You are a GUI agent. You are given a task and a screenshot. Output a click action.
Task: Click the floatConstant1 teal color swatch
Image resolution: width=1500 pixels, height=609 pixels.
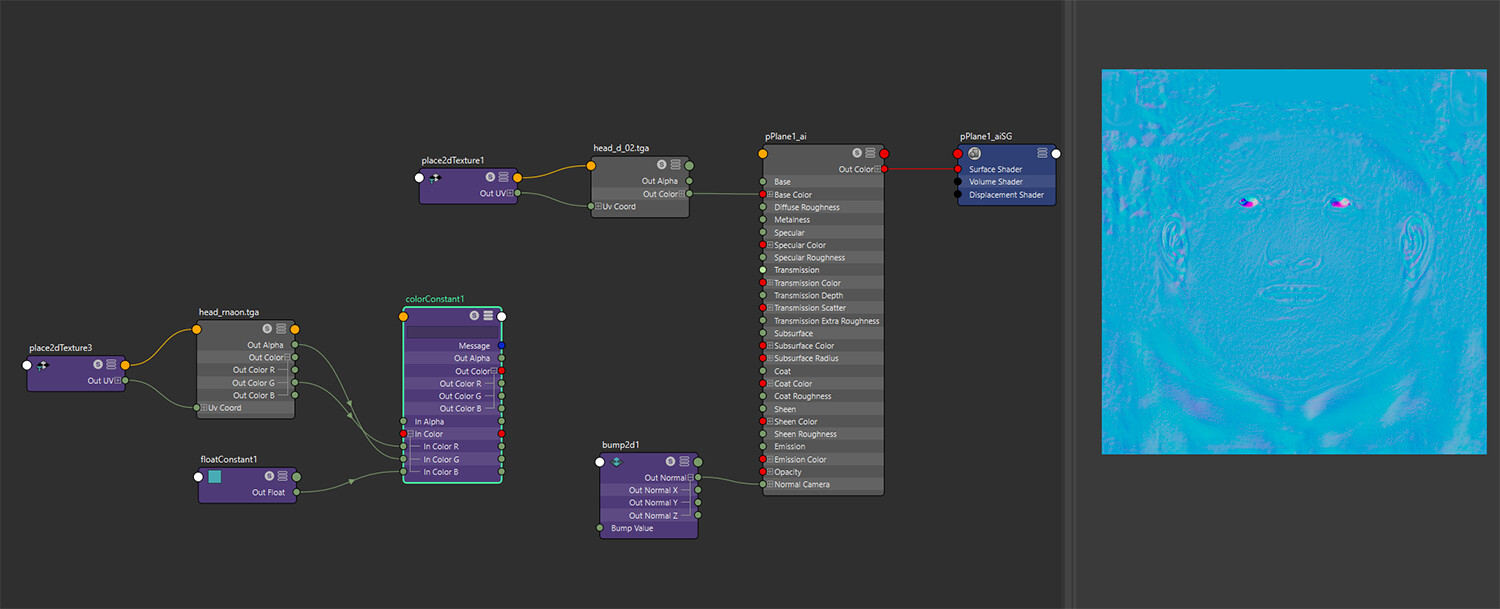point(214,477)
